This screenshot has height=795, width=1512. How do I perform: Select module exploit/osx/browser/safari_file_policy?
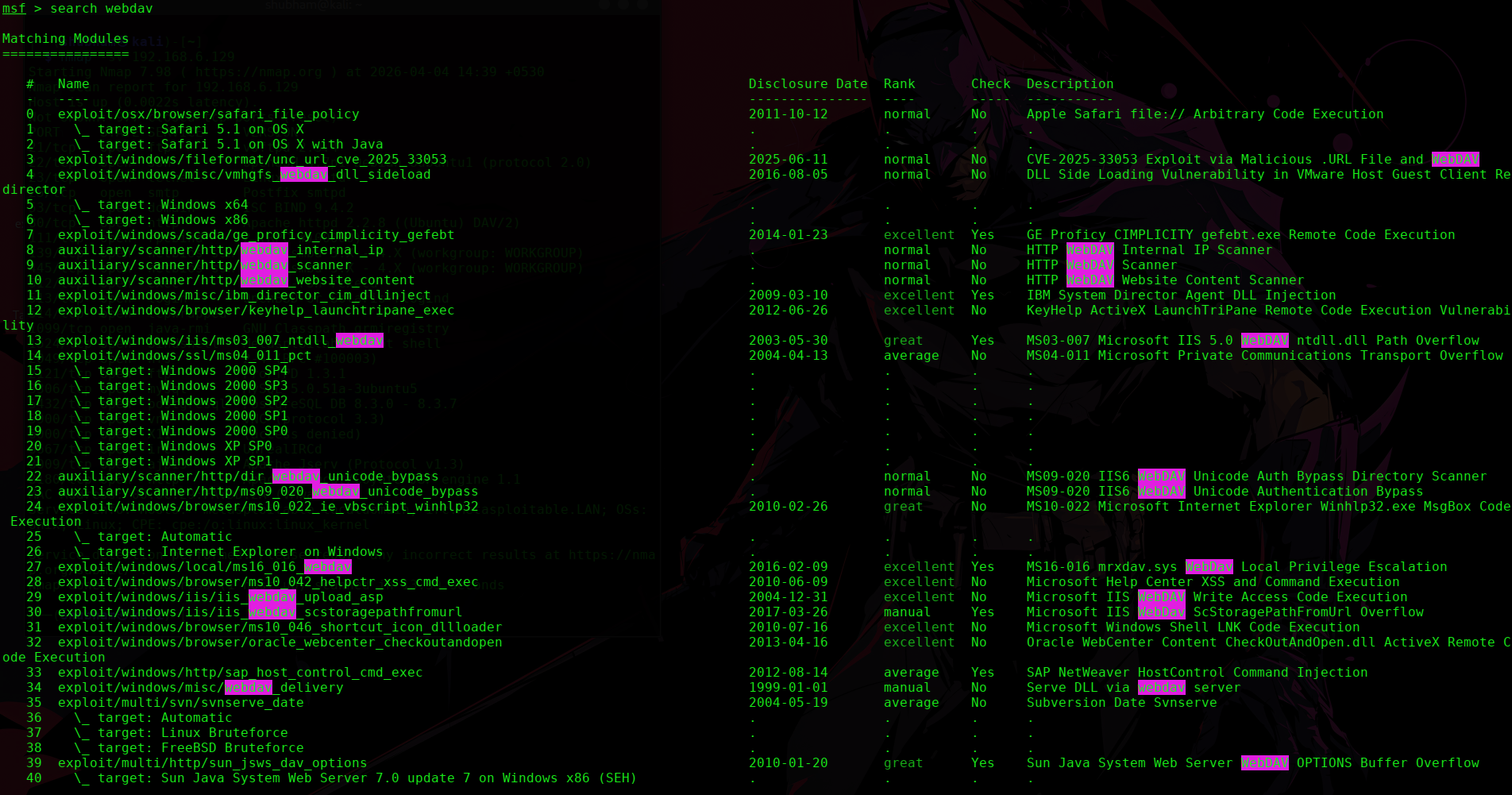click(x=208, y=114)
